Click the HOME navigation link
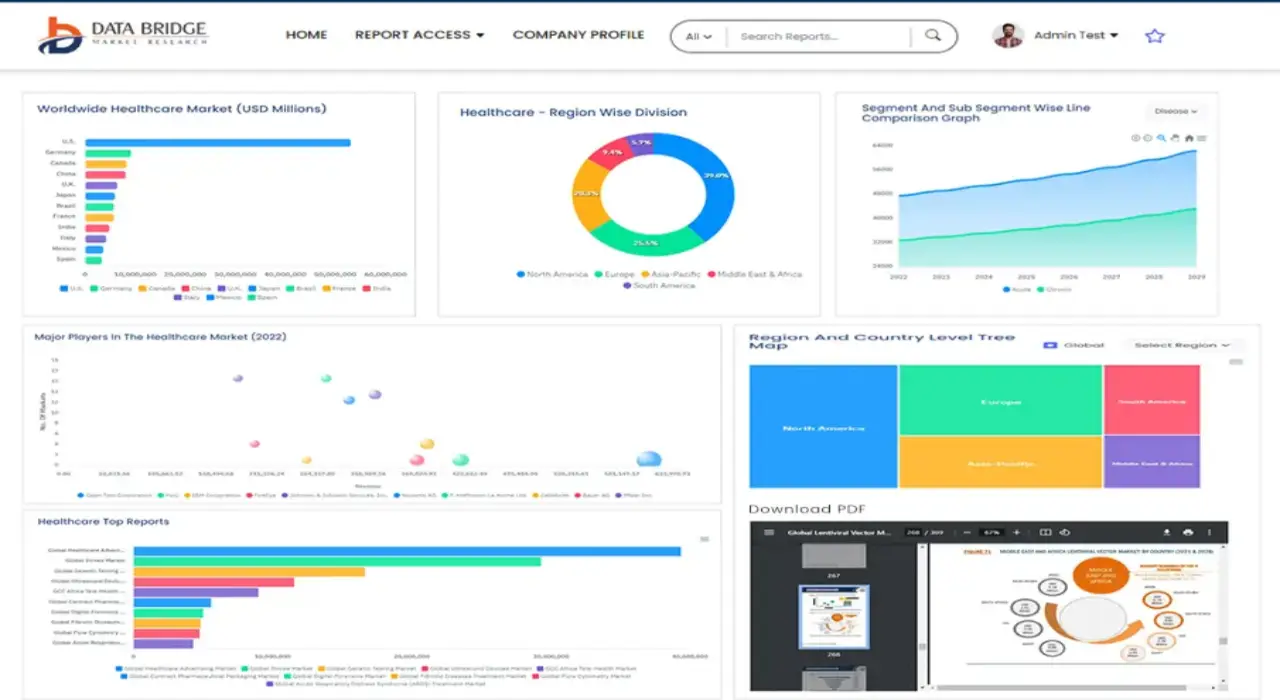 pos(306,35)
